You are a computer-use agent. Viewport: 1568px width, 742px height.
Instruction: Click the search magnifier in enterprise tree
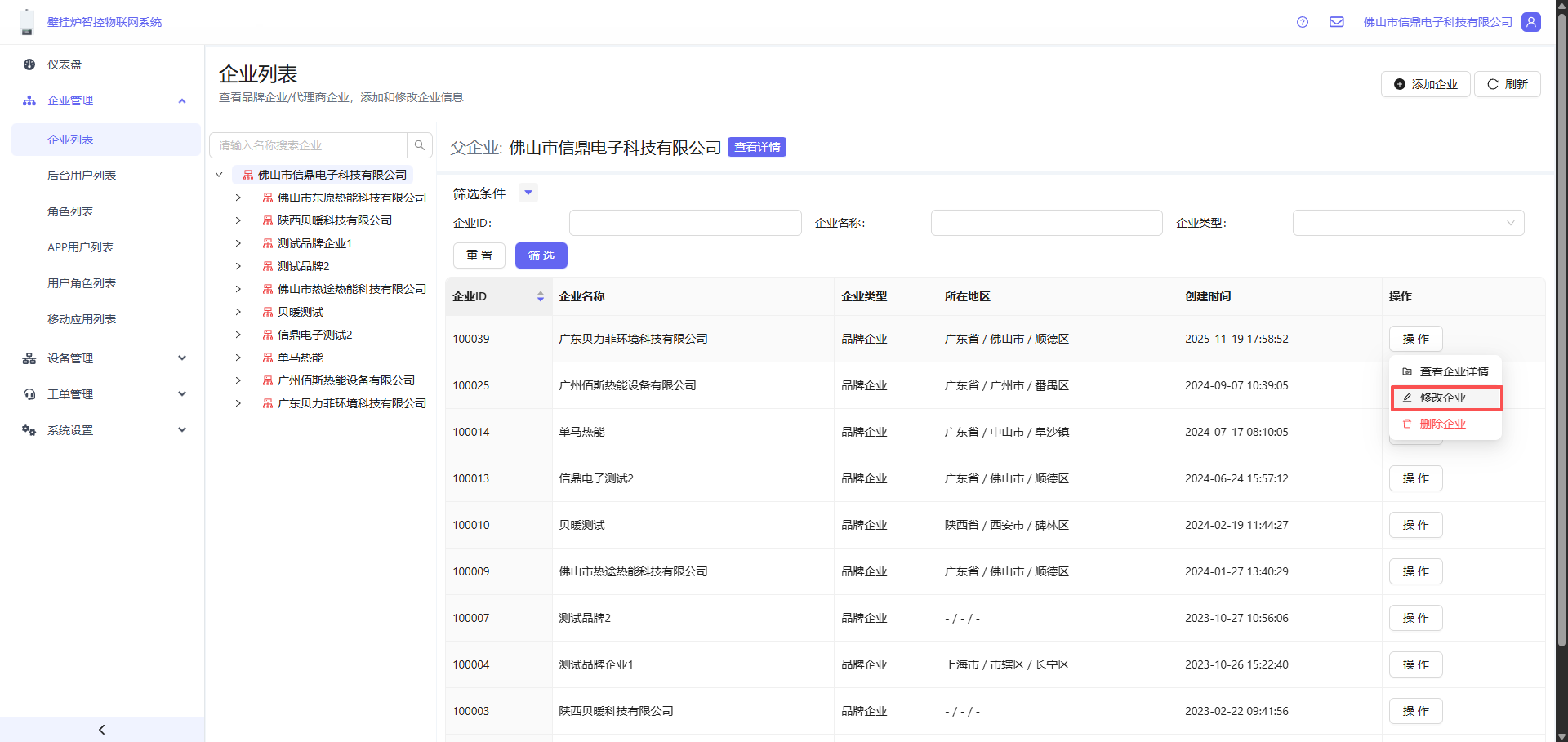(x=420, y=145)
